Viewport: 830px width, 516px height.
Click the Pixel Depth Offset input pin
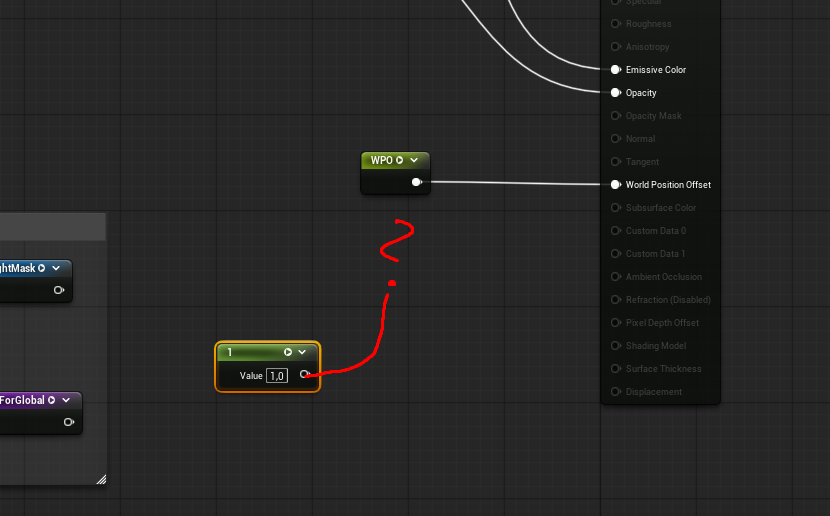tap(616, 323)
